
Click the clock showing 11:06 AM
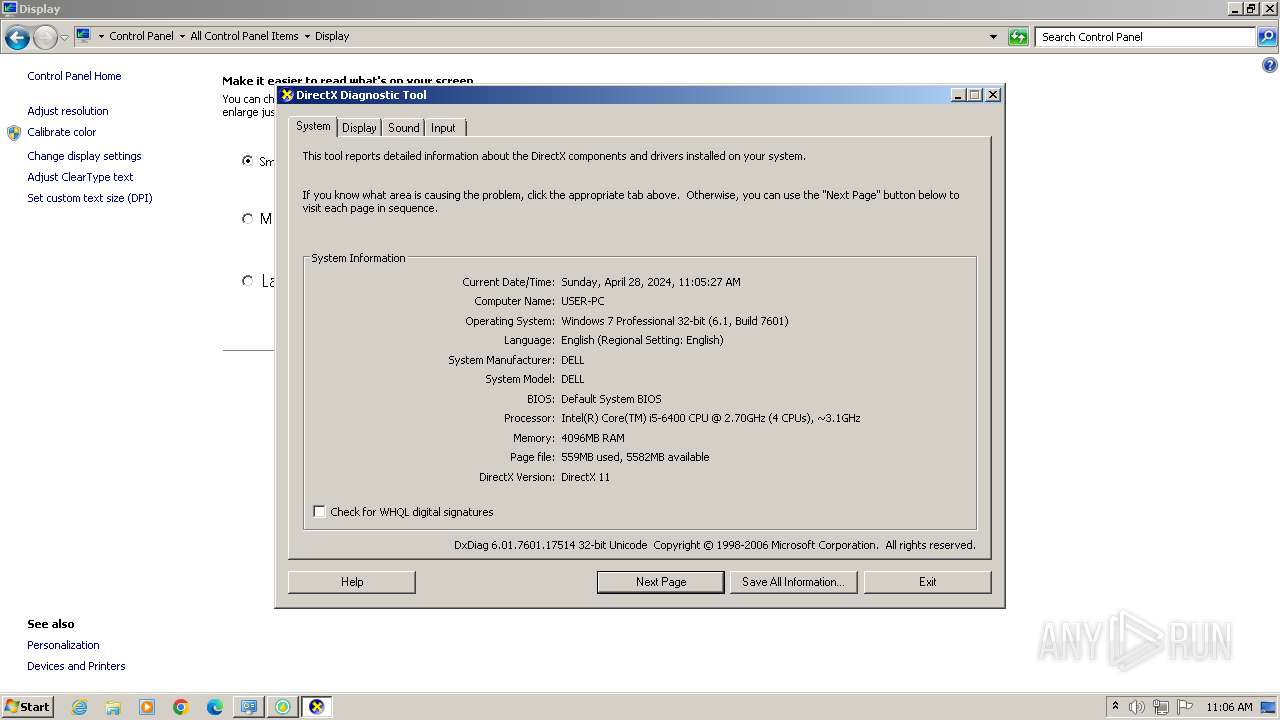pos(1229,707)
